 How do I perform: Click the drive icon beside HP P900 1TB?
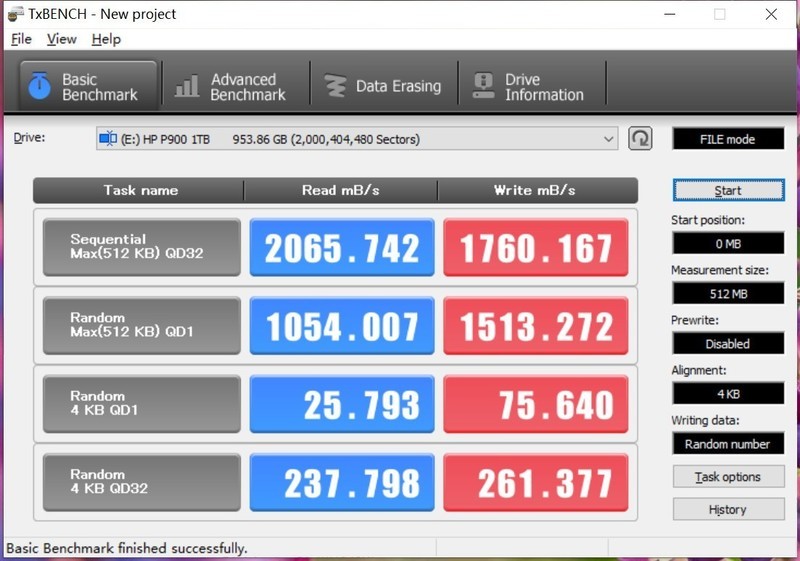click(108, 139)
